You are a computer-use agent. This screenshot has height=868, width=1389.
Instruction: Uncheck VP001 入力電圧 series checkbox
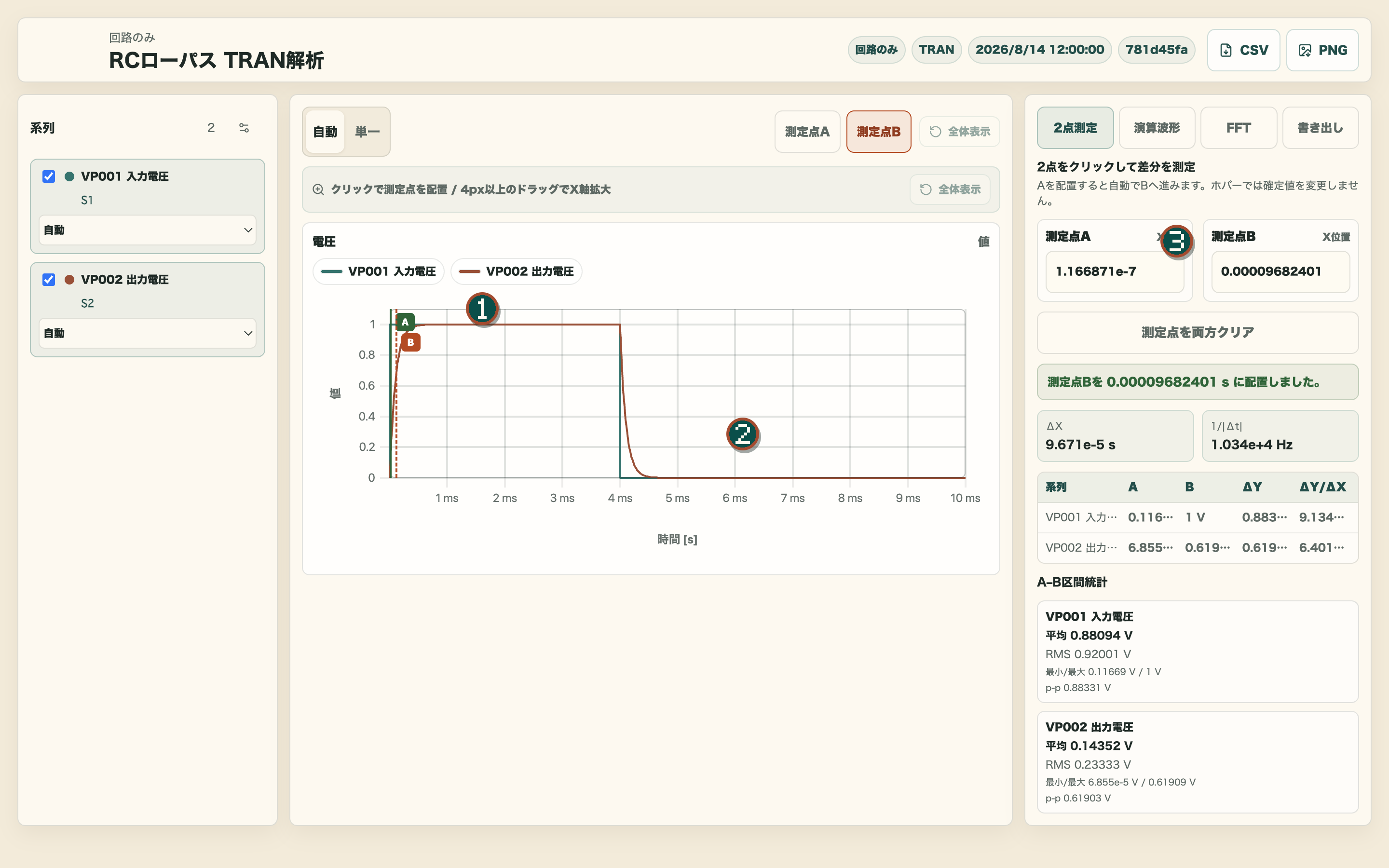click(49, 176)
